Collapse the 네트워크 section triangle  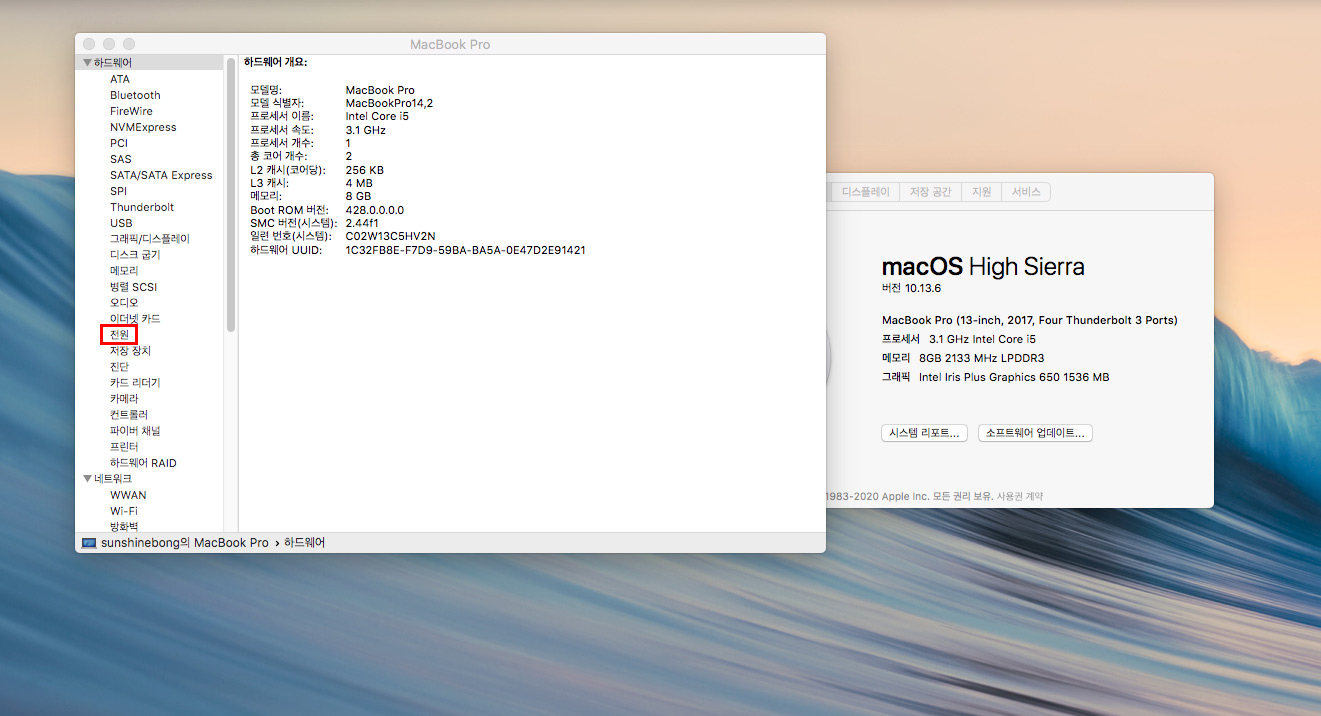click(x=87, y=479)
